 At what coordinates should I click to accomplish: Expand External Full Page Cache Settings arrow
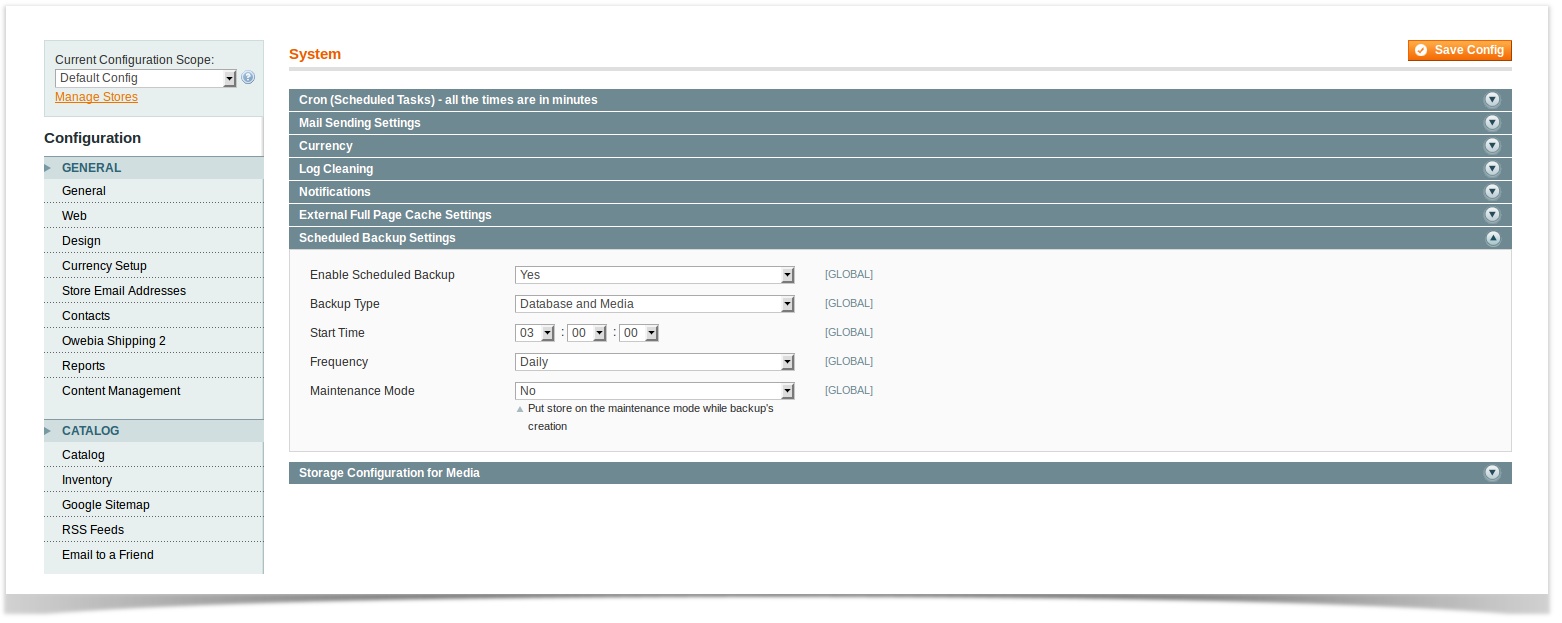[1492, 215]
